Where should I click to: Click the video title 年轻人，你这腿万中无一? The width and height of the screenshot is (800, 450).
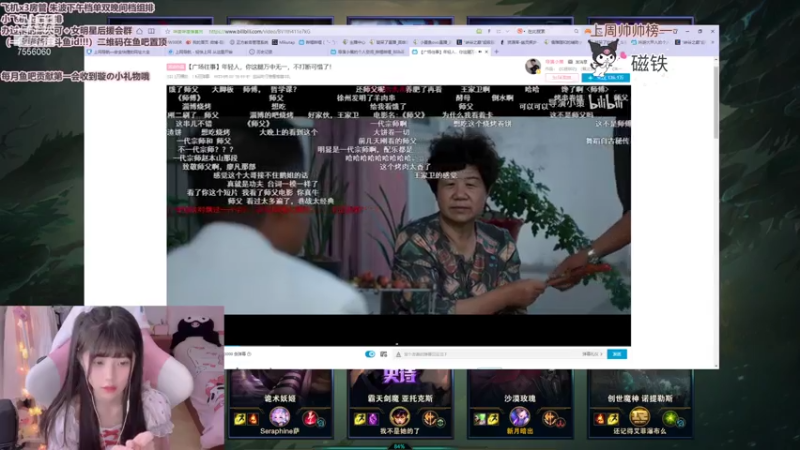pos(260,67)
